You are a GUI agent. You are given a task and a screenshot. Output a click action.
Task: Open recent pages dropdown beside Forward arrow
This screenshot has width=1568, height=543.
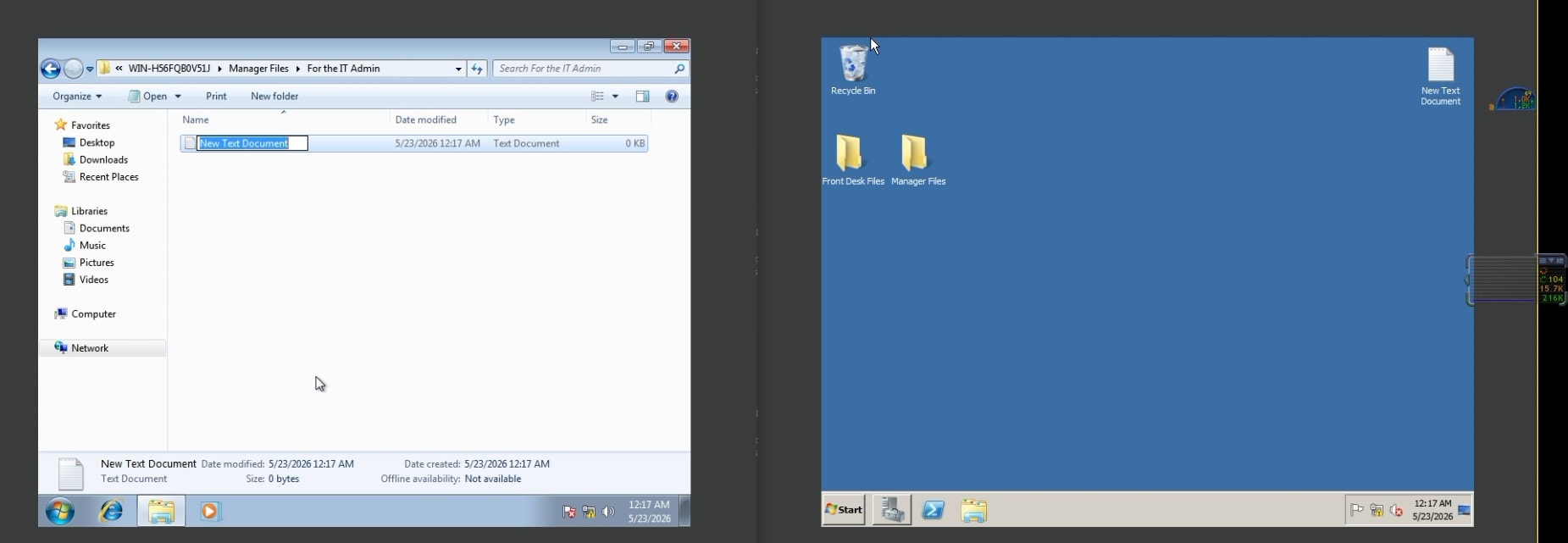tap(90, 69)
